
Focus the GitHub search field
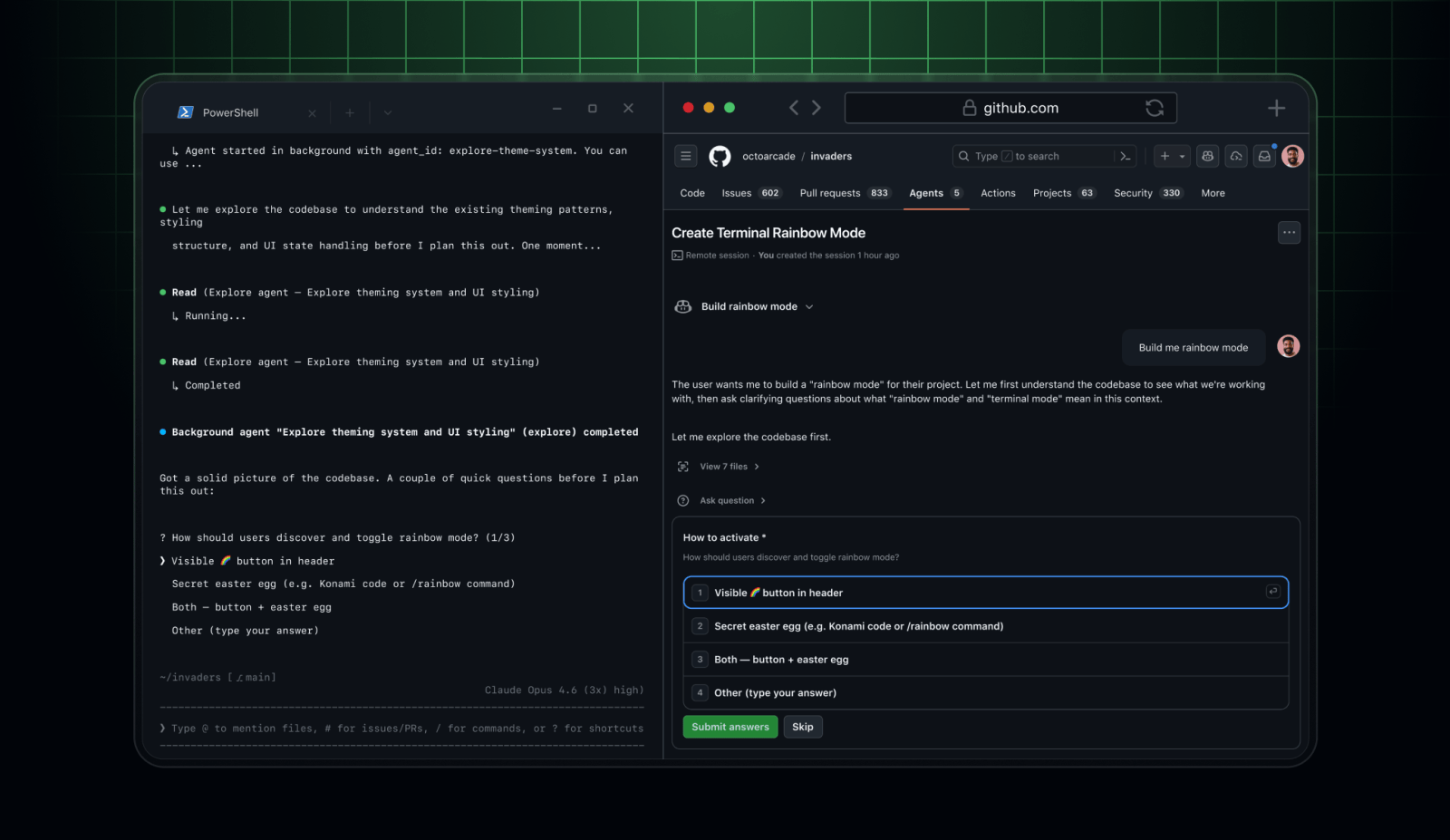[x=1033, y=156]
